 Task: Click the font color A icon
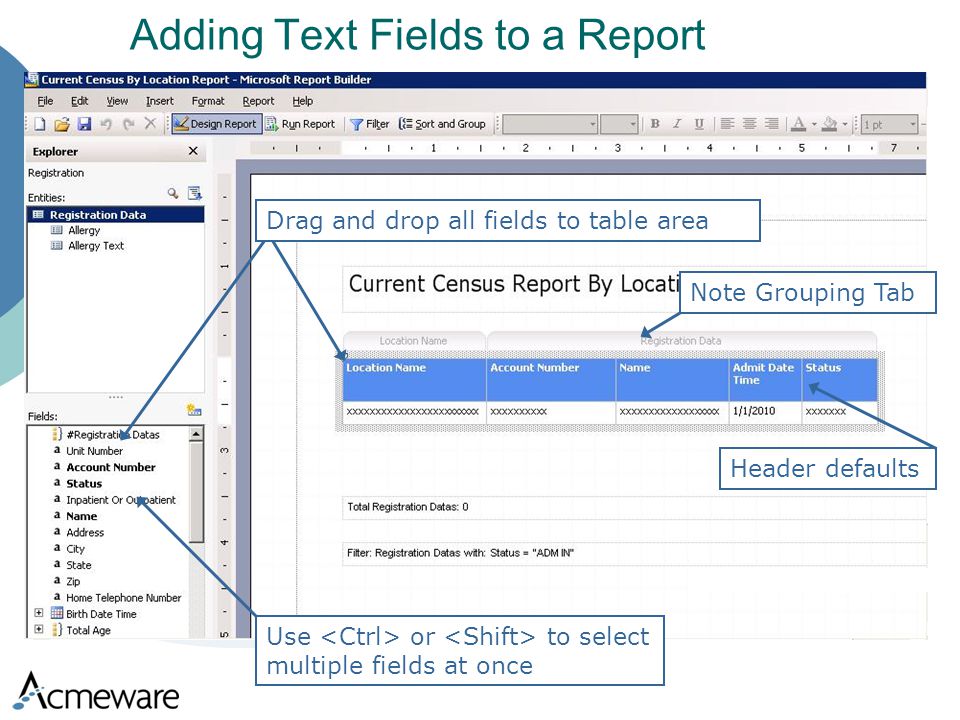tap(798, 124)
